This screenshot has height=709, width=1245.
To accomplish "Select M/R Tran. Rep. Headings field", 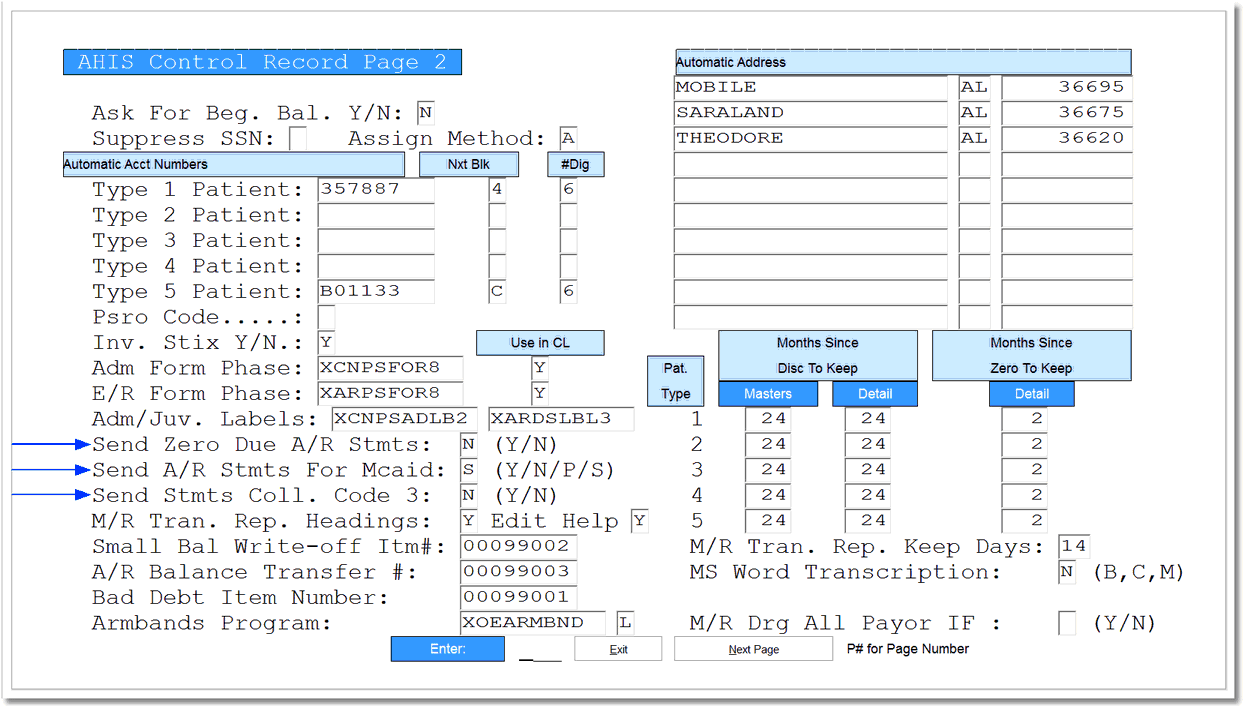I will 469,521.
